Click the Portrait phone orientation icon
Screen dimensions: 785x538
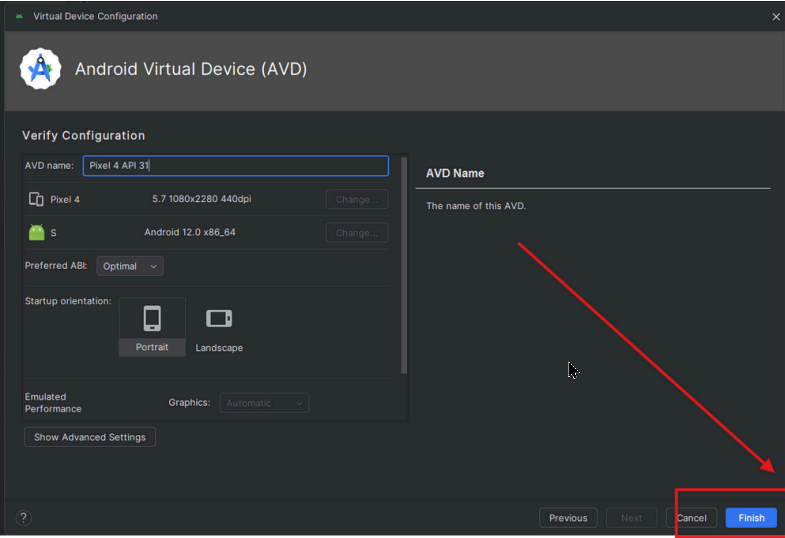pos(152,319)
